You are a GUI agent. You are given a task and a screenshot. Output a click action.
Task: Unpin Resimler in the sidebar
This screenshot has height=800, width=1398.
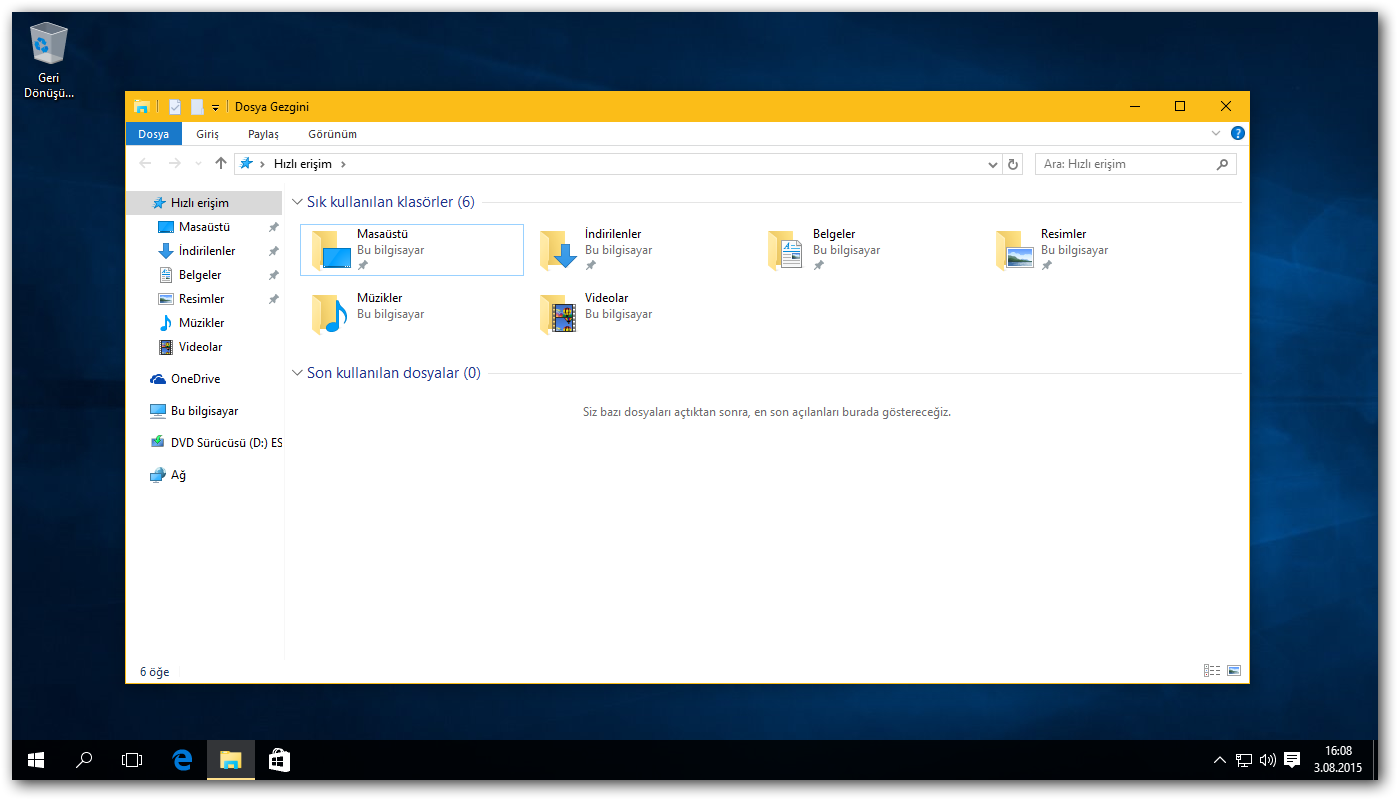[272, 298]
